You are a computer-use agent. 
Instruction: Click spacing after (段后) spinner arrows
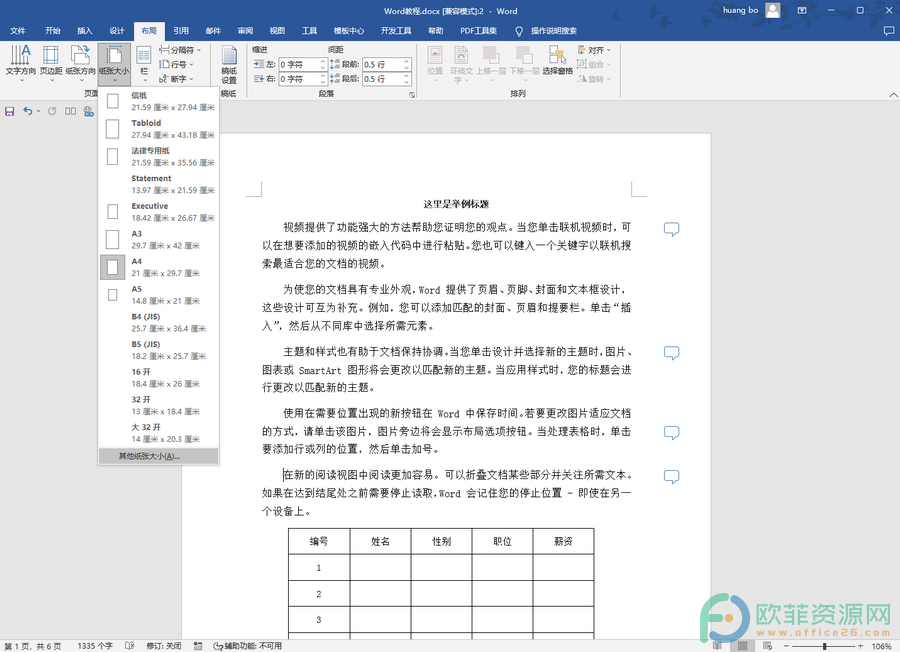(x=406, y=79)
